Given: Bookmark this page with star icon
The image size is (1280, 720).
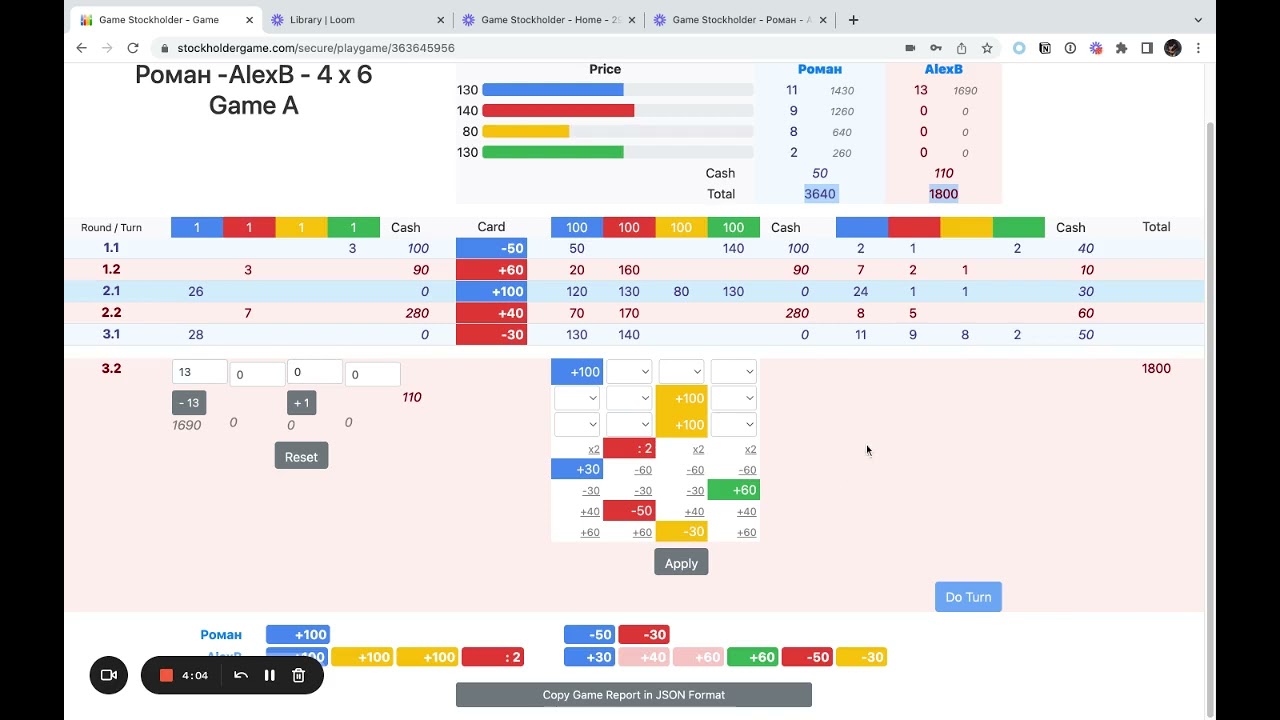Looking at the screenshot, I should click(987, 48).
